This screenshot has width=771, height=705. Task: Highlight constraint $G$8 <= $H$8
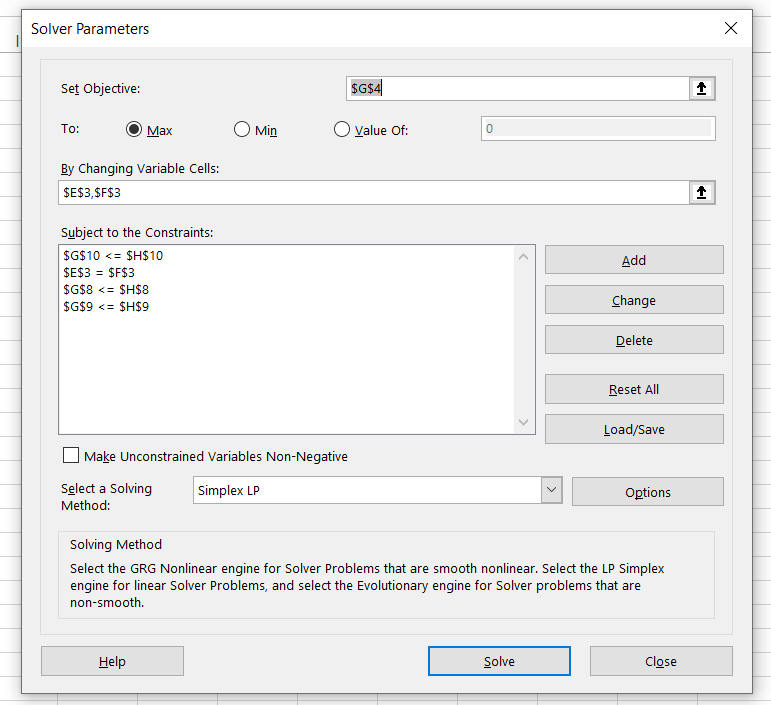[107, 290]
